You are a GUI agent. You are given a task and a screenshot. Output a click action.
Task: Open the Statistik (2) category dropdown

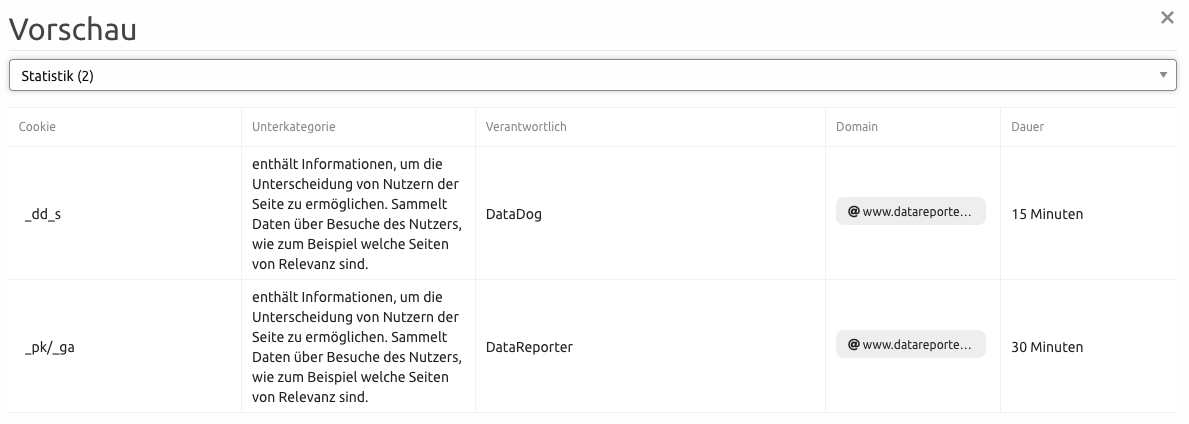[x=592, y=75]
